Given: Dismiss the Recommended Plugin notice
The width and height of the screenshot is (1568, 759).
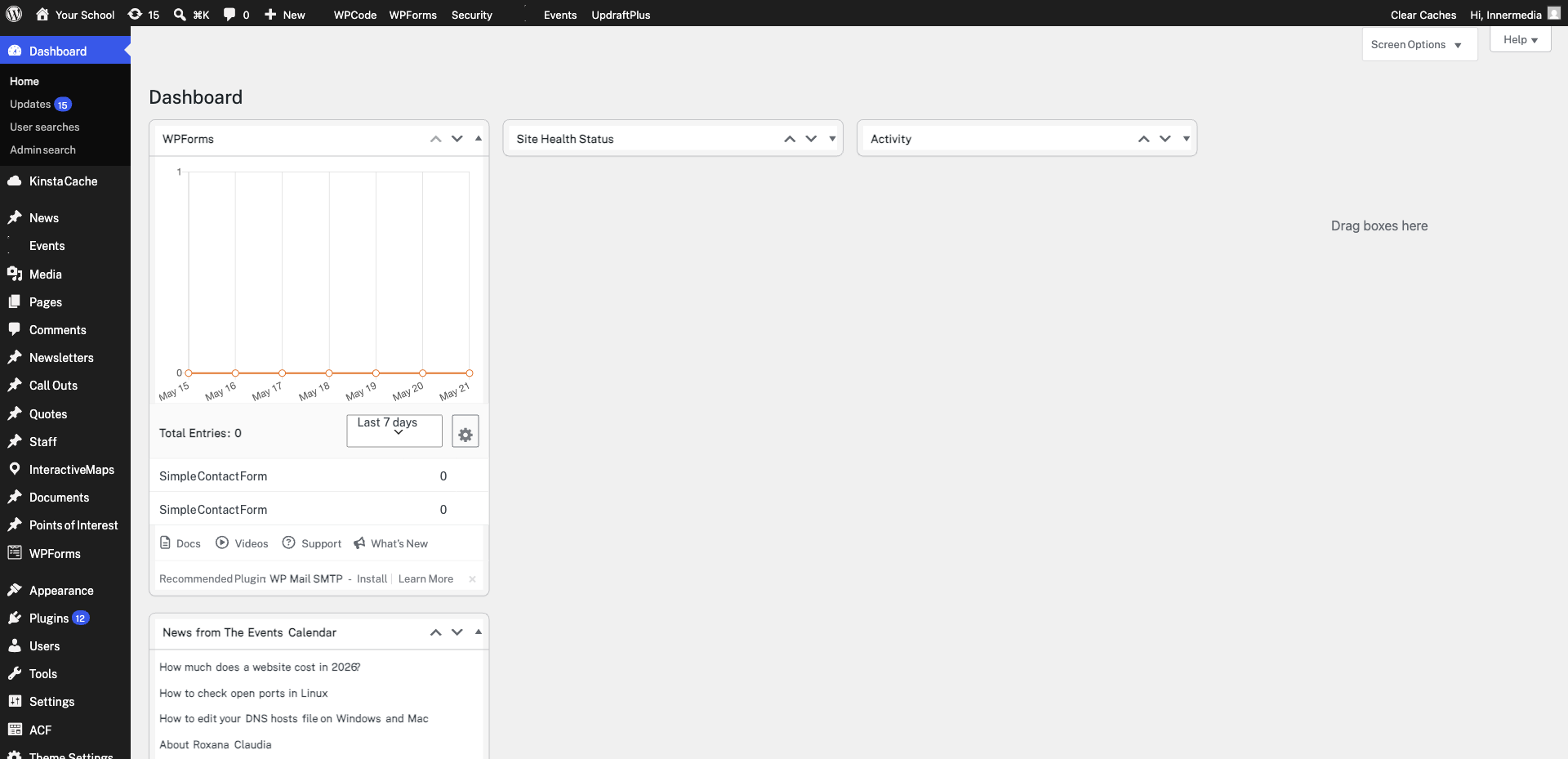Looking at the screenshot, I should tap(472, 579).
